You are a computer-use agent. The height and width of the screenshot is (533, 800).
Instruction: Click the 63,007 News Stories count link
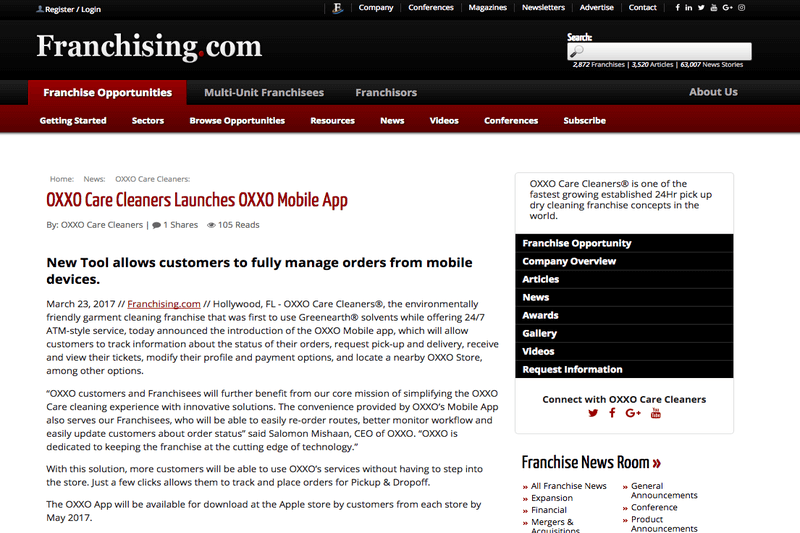712,65
